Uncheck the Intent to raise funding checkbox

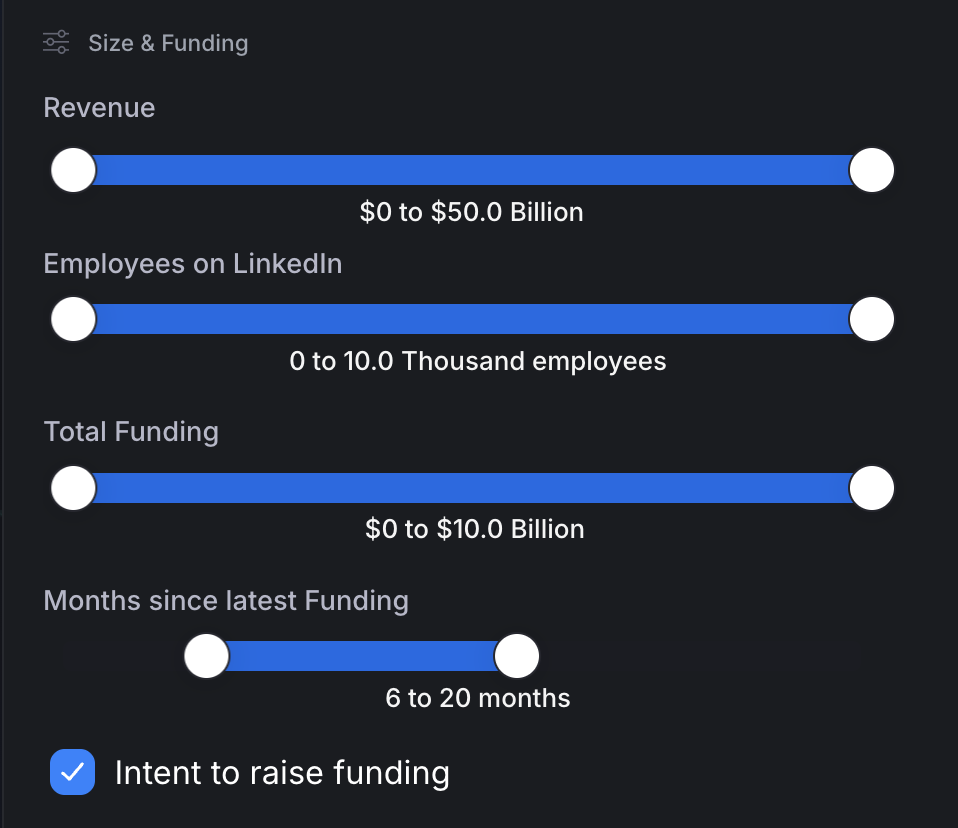point(73,772)
